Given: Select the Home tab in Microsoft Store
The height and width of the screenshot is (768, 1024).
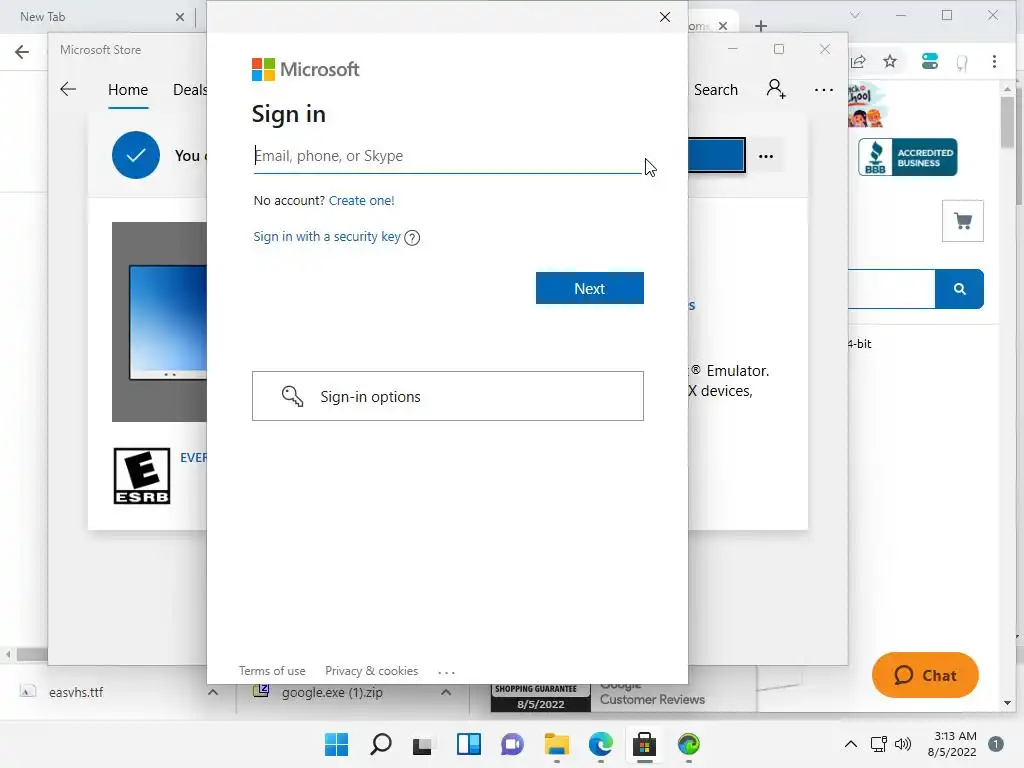Looking at the screenshot, I should click(x=128, y=90).
